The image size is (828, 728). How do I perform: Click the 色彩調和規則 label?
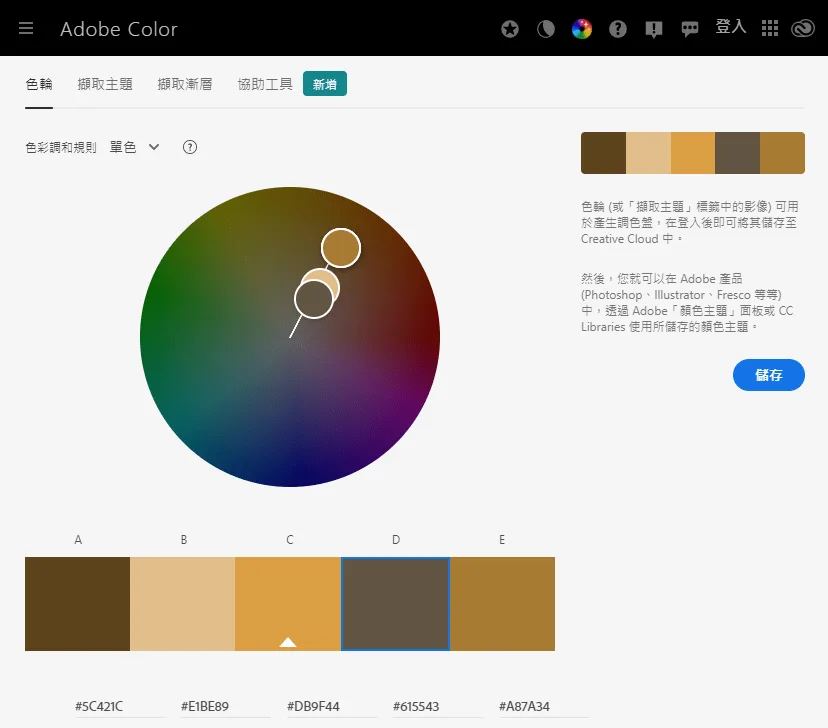(61, 147)
